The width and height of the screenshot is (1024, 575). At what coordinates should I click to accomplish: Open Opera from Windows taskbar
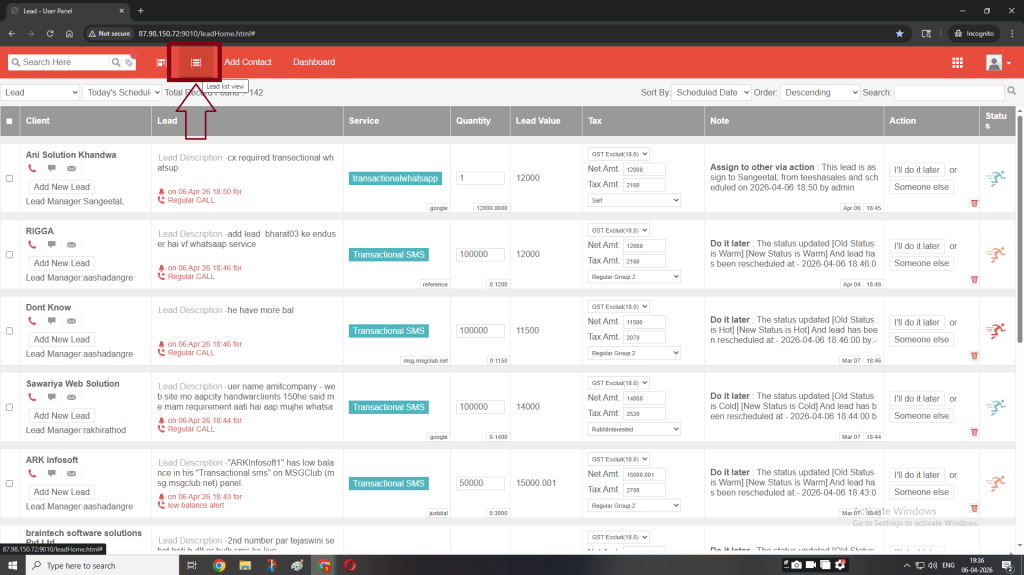point(350,565)
